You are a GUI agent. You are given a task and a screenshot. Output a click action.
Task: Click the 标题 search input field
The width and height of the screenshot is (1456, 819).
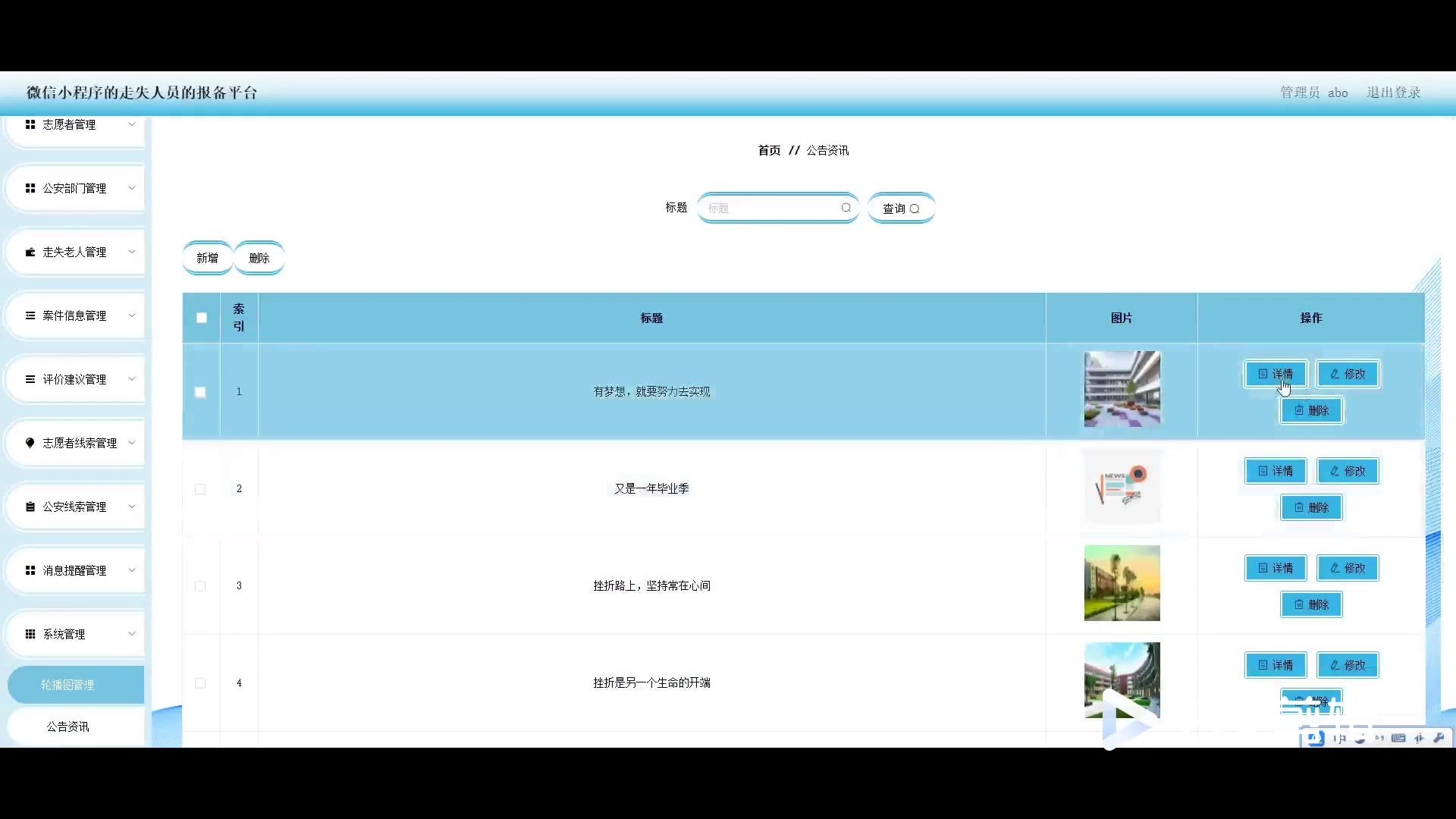(x=770, y=208)
